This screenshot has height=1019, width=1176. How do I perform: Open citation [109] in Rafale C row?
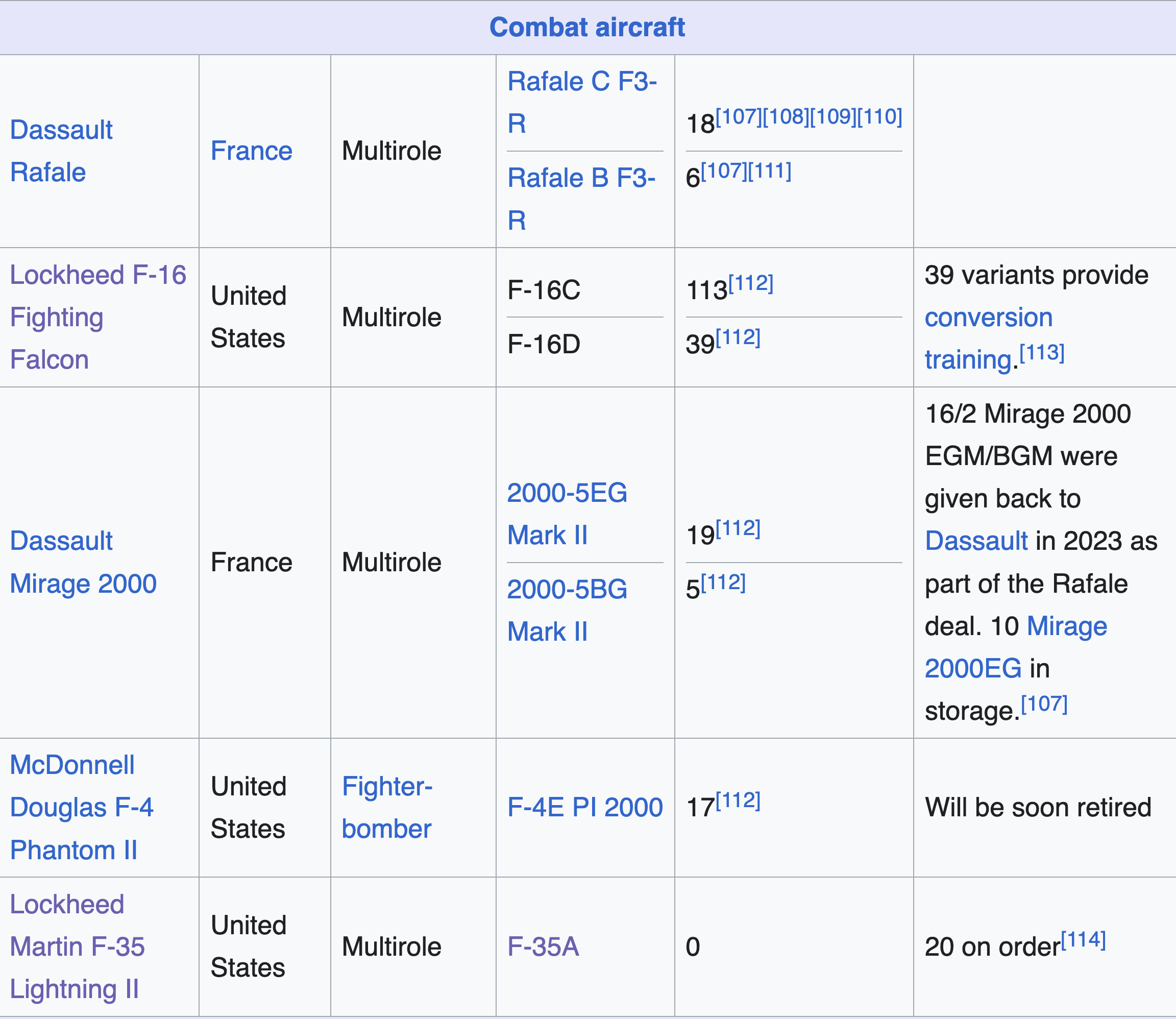[832, 116]
